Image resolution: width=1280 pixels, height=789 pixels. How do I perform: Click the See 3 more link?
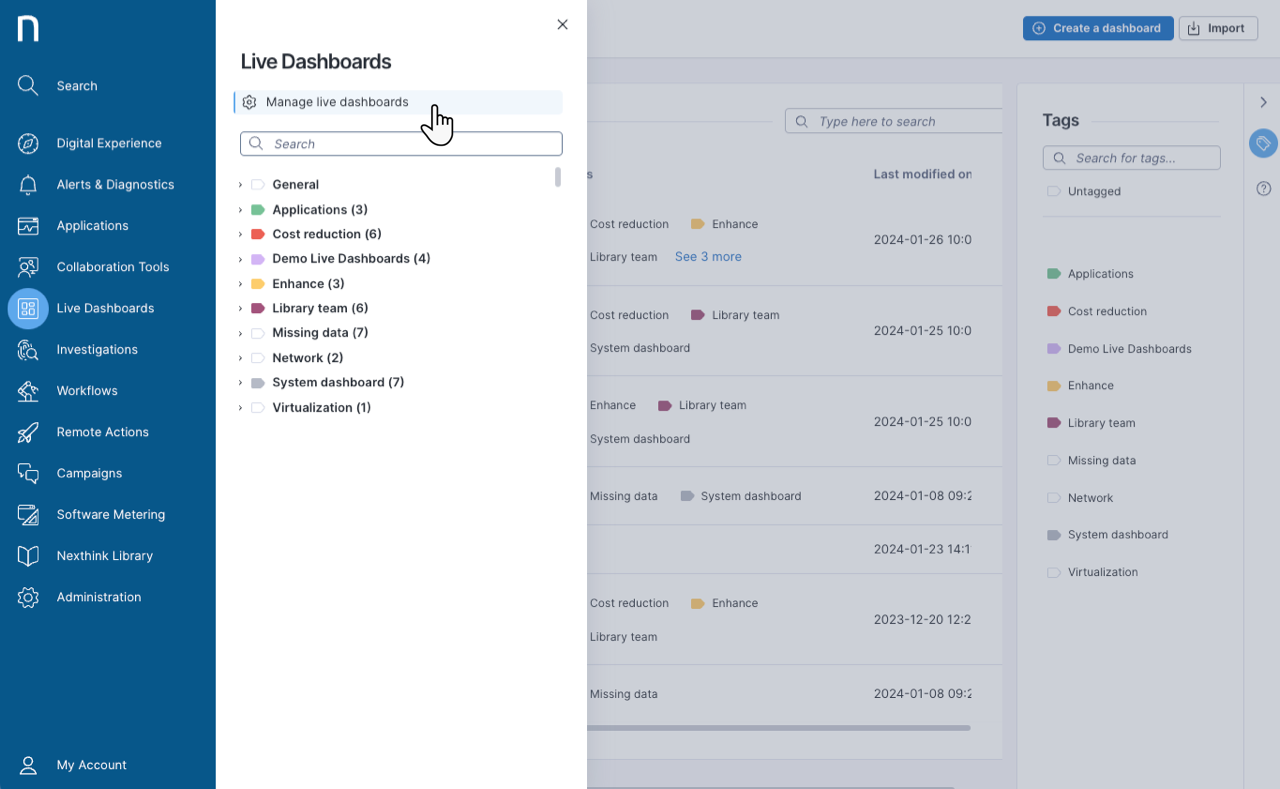click(708, 257)
